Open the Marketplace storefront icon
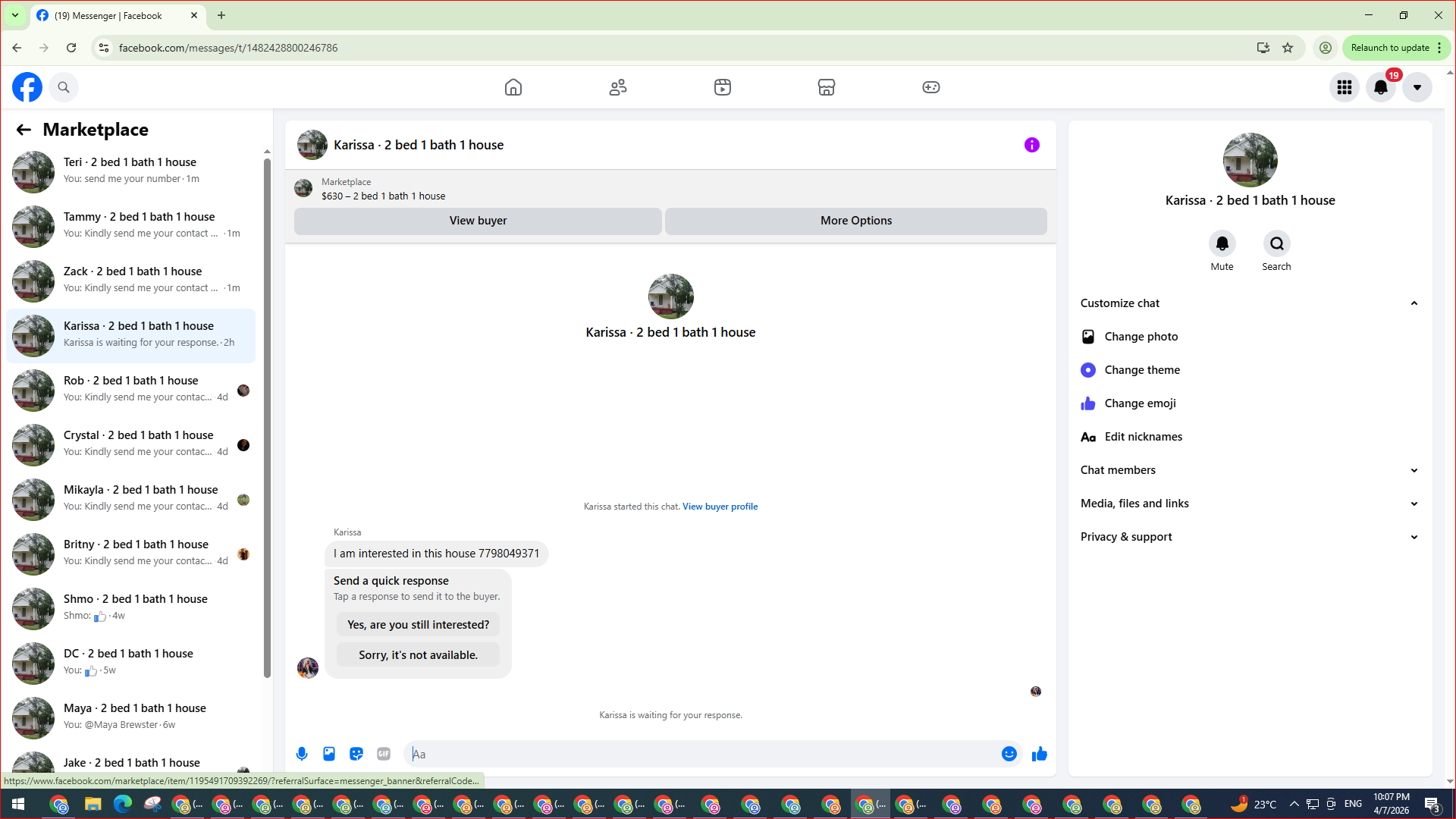The height and width of the screenshot is (819, 1456). pyautogui.click(x=827, y=87)
